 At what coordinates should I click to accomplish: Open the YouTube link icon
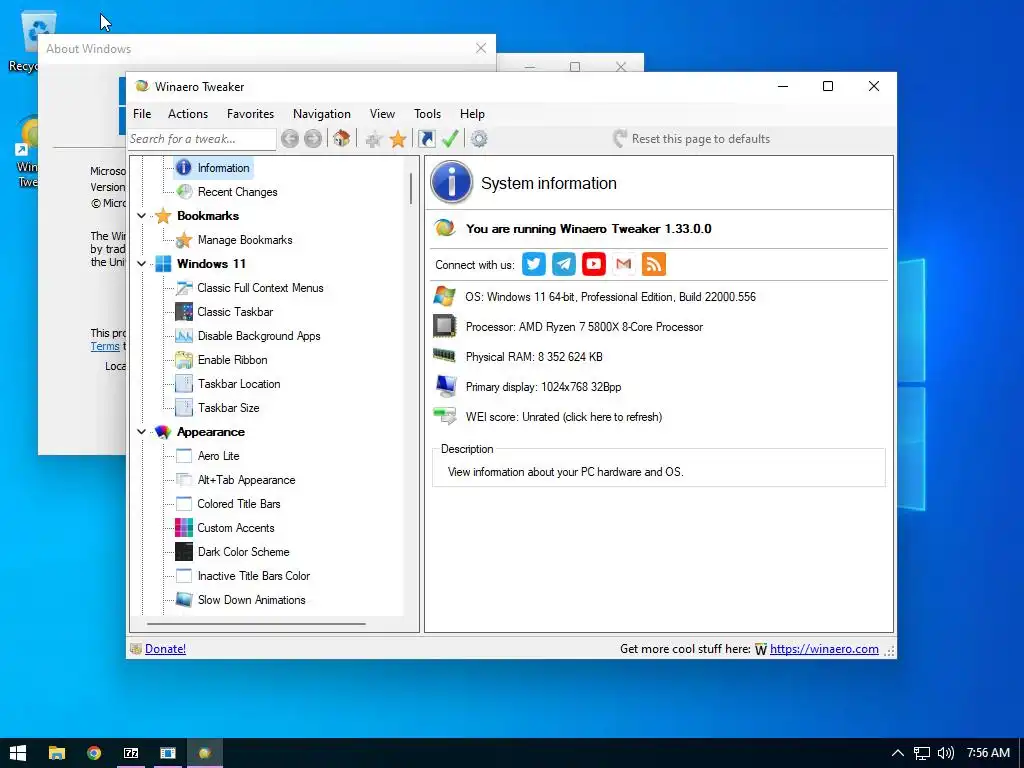[x=594, y=264]
